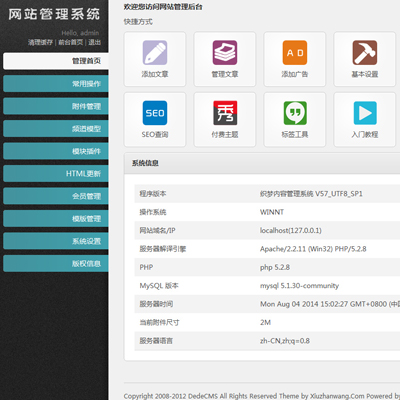400x400 pixels.
Task: Open the 付费主题 red icon
Action: pyautogui.click(x=225, y=113)
